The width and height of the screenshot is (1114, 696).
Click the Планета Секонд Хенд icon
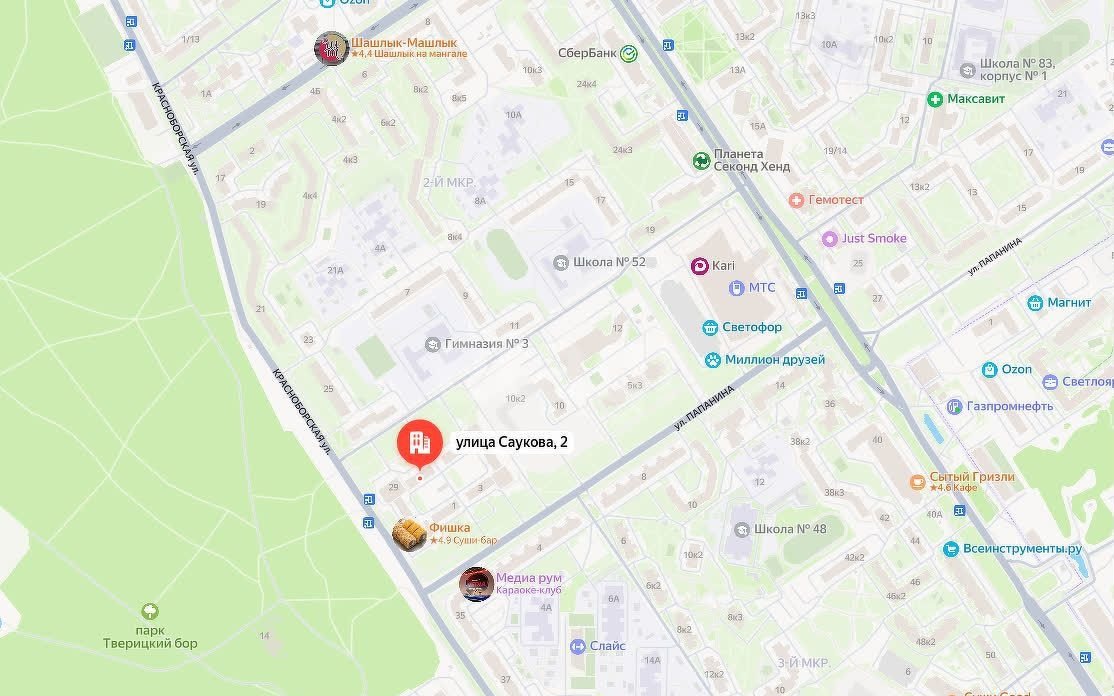point(701,160)
